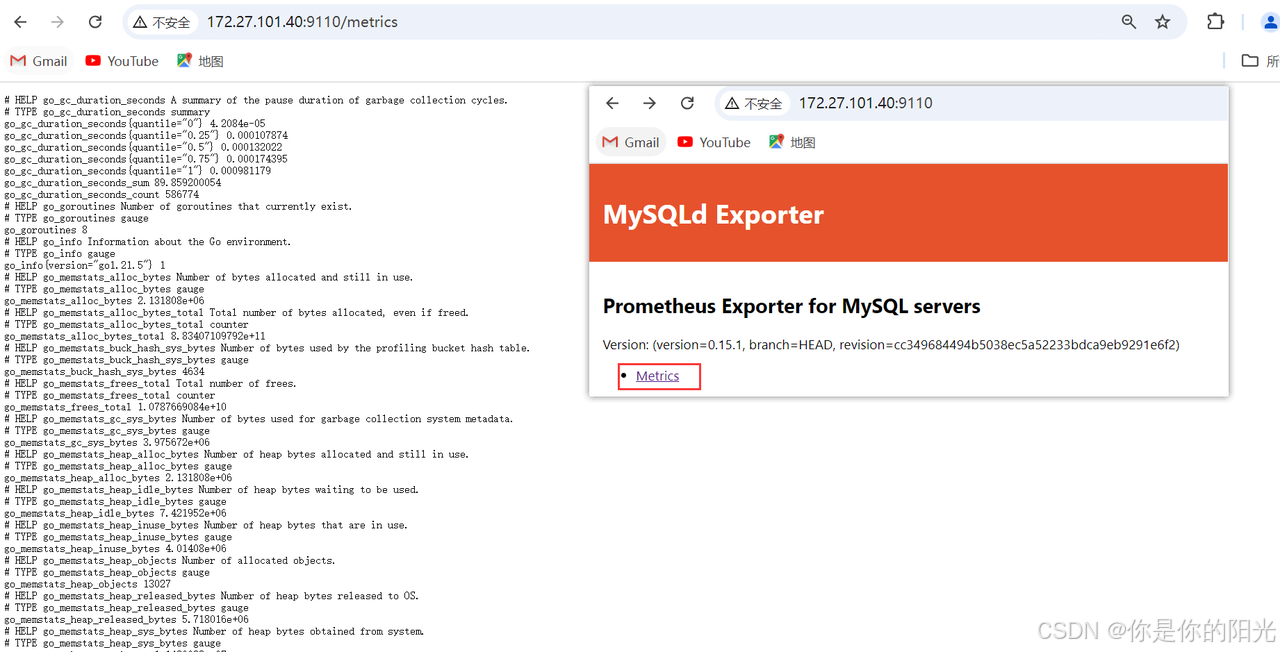Viewport: 1280px width, 652px height.
Task: Click forward arrow in the inset exporter window
Action: coord(650,103)
